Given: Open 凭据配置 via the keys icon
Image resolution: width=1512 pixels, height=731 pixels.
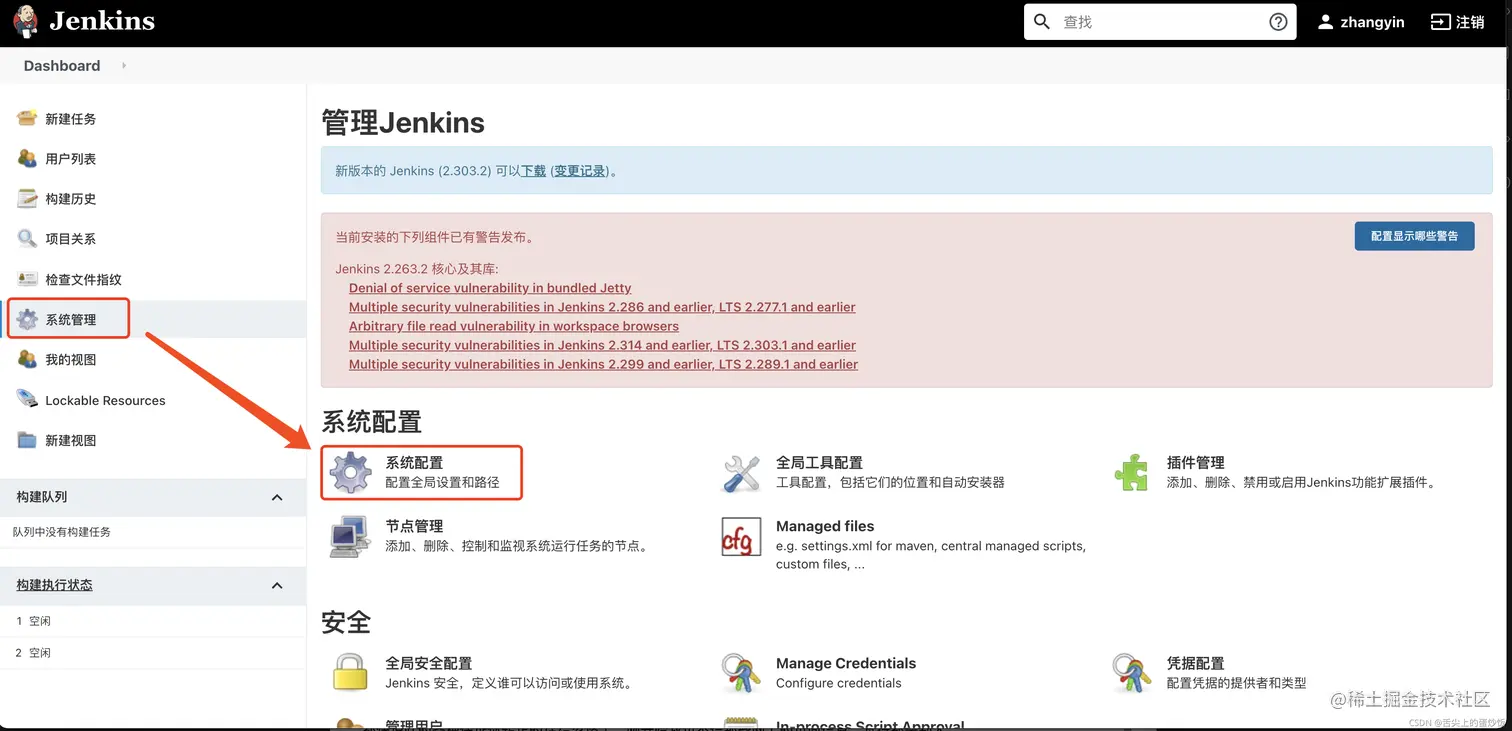Looking at the screenshot, I should click(1131, 671).
